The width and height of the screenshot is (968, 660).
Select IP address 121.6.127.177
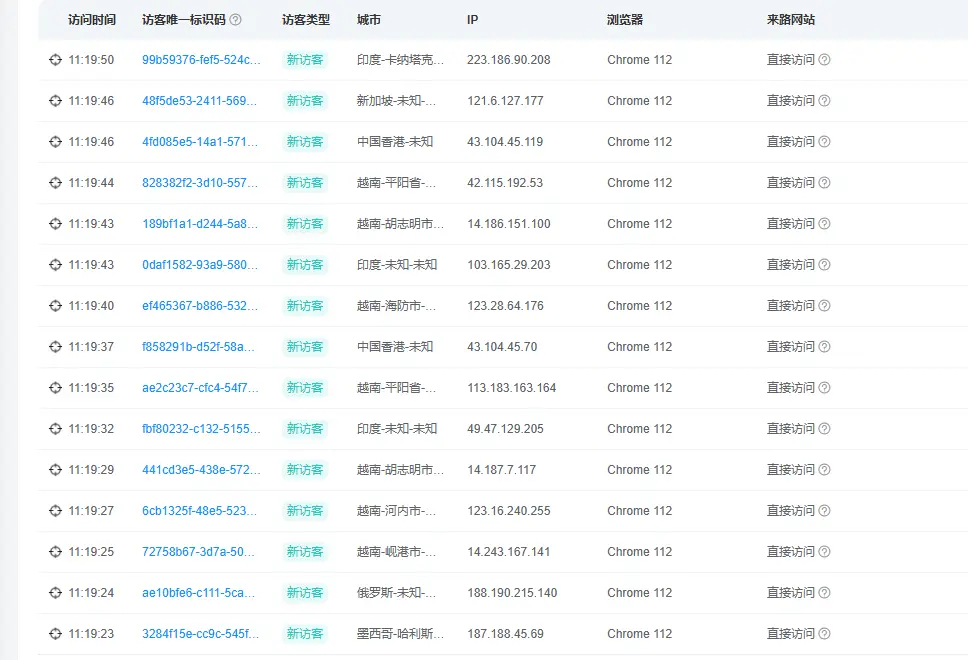click(505, 101)
